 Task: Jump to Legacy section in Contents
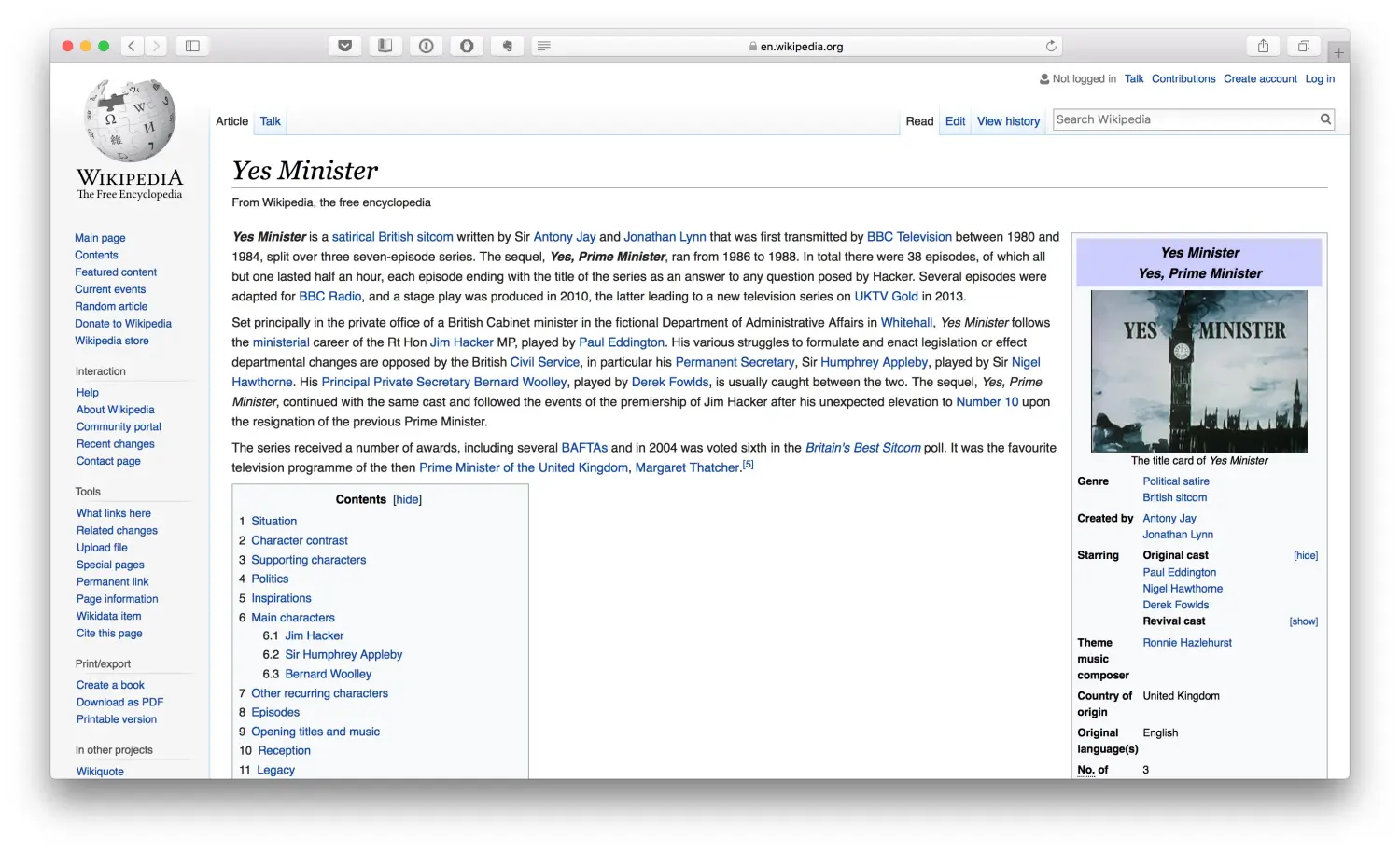[x=275, y=771]
